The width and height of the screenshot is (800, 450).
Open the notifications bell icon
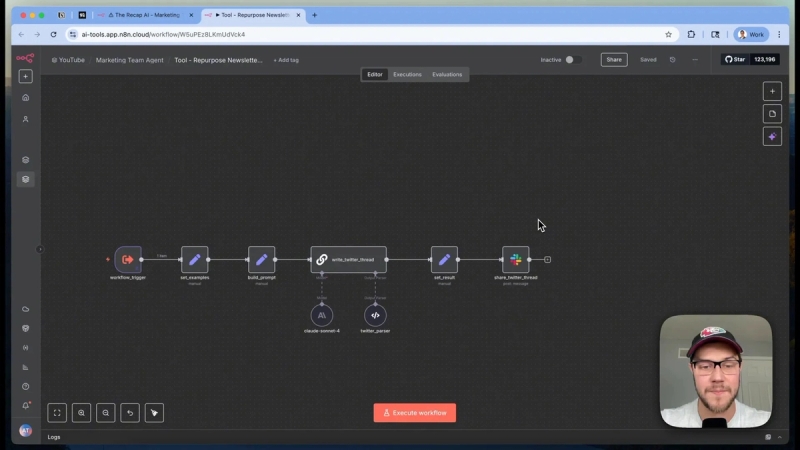(26, 406)
